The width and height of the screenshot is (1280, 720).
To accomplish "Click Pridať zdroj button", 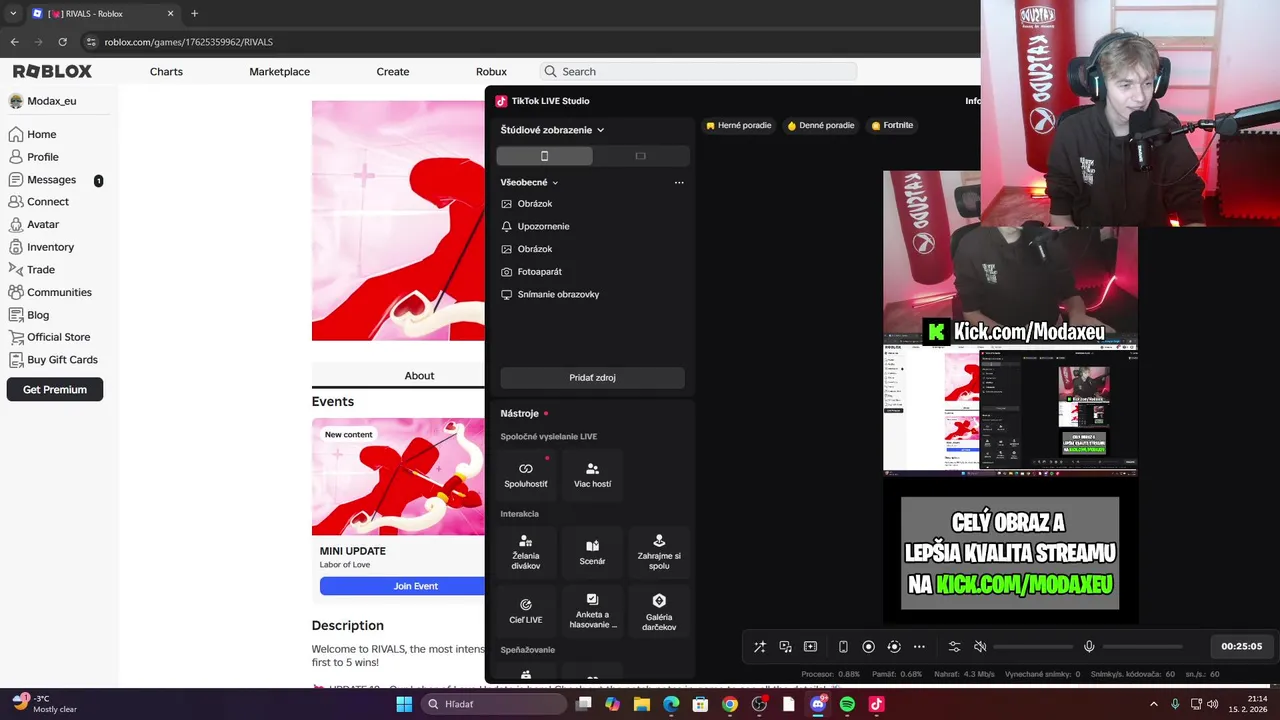I will pyautogui.click(x=592, y=378).
